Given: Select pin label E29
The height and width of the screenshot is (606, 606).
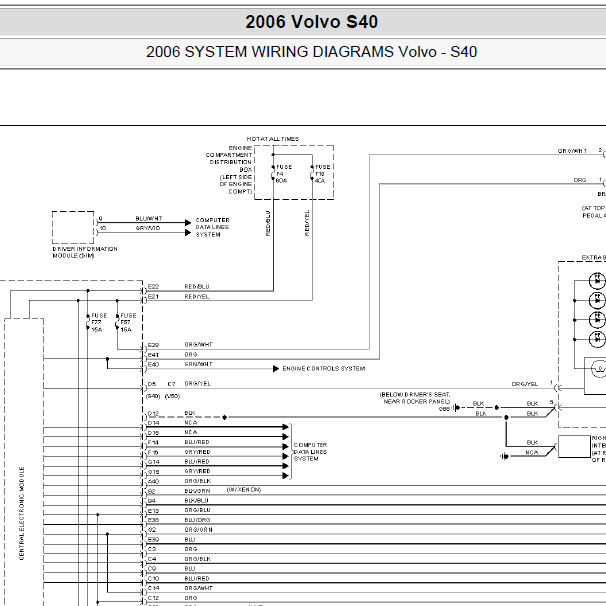Looking at the screenshot, I should pyautogui.click(x=153, y=345).
